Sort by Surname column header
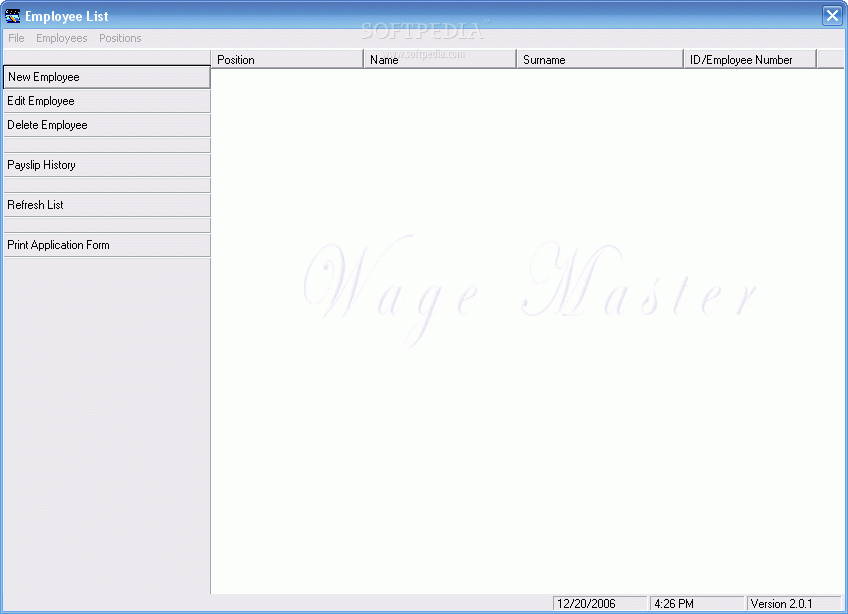This screenshot has width=848, height=614. tap(600, 60)
